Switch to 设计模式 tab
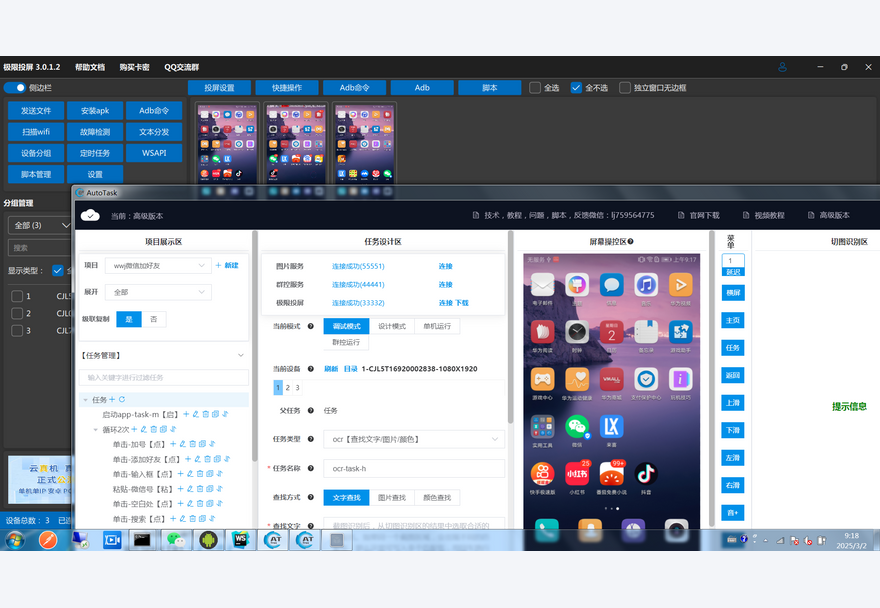880x608 pixels. click(x=393, y=326)
